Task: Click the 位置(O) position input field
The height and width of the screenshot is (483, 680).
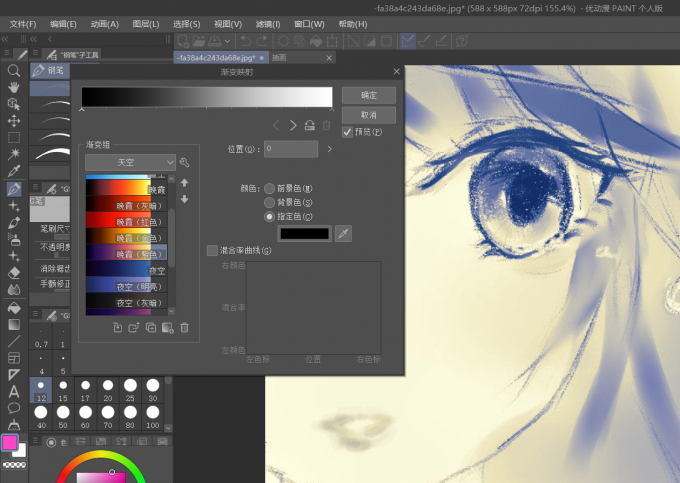Action: point(291,149)
